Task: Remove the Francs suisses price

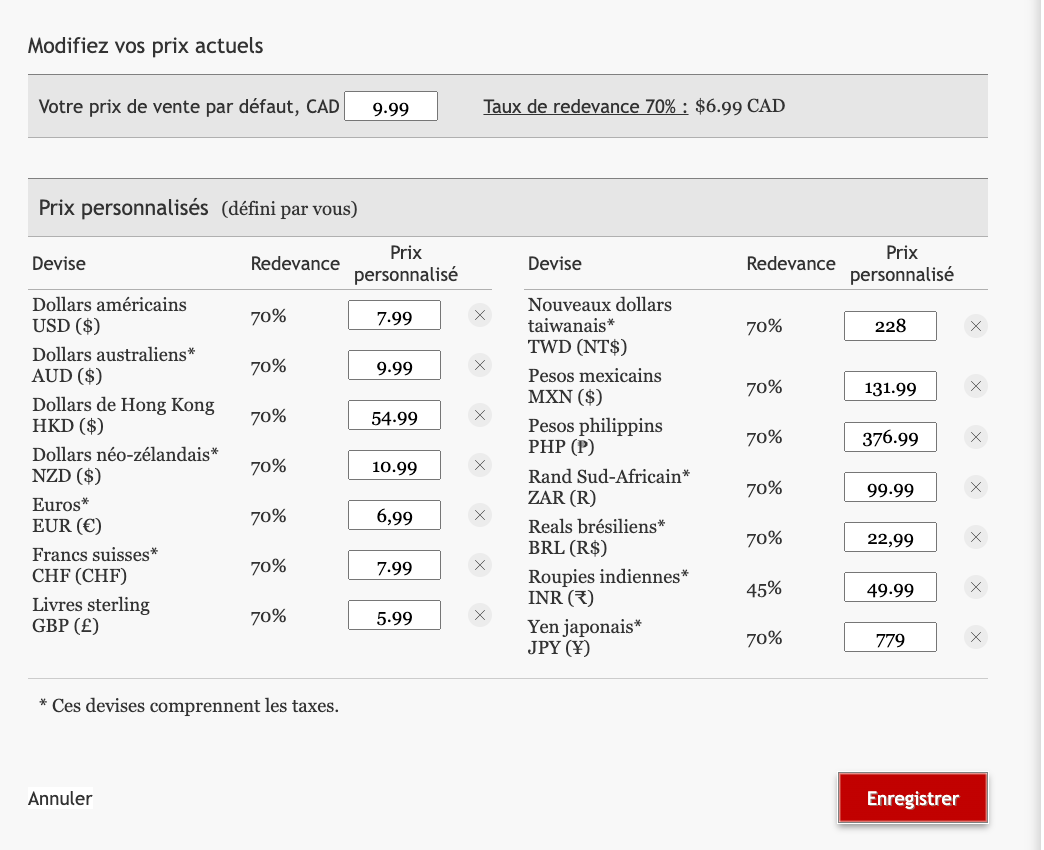Action: (479, 565)
